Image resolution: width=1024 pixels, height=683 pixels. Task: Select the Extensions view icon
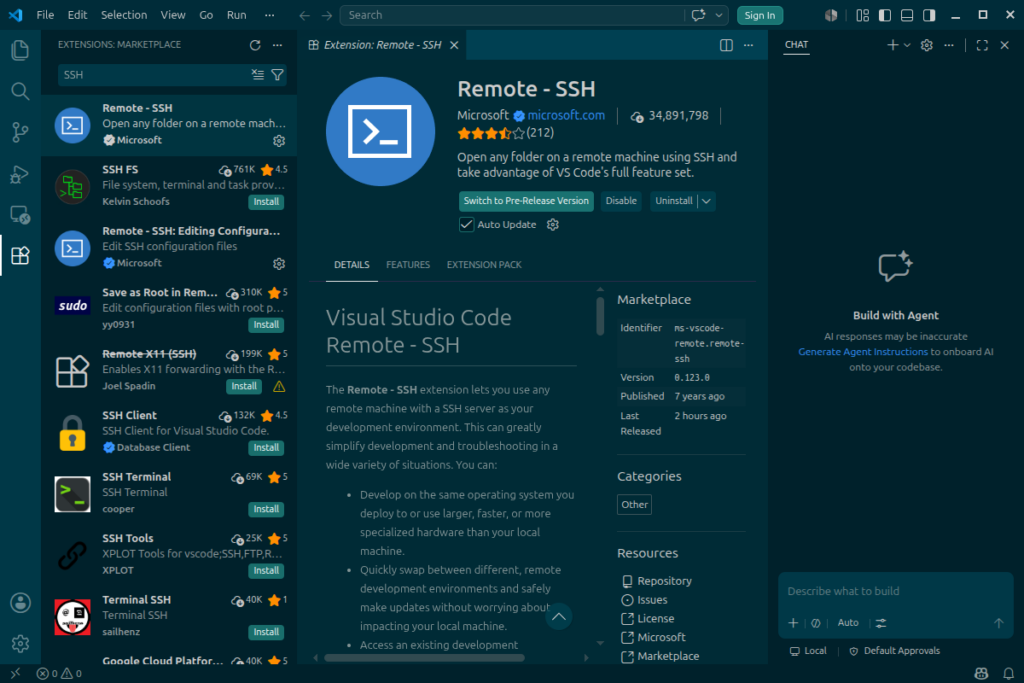pyautogui.click(x=20, y=255)
